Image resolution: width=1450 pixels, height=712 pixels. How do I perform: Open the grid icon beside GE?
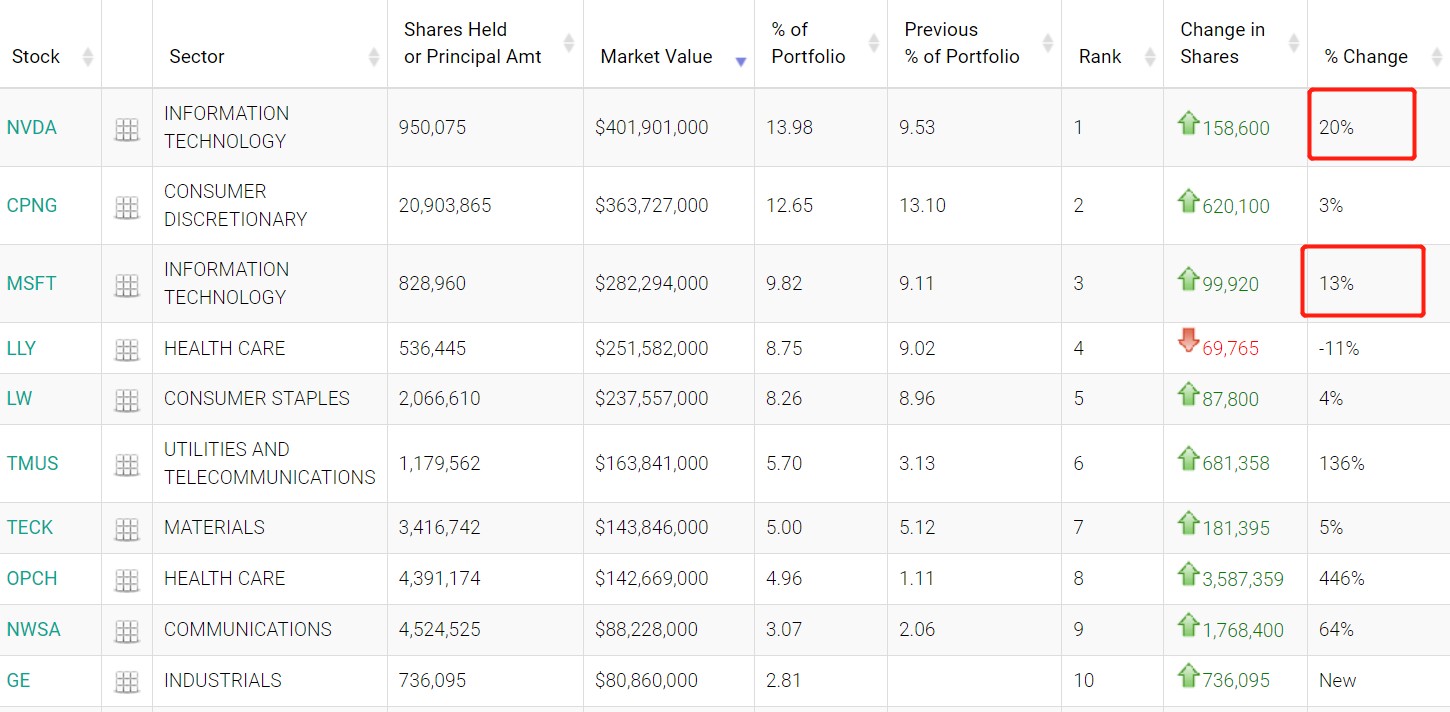coord(127,682)
